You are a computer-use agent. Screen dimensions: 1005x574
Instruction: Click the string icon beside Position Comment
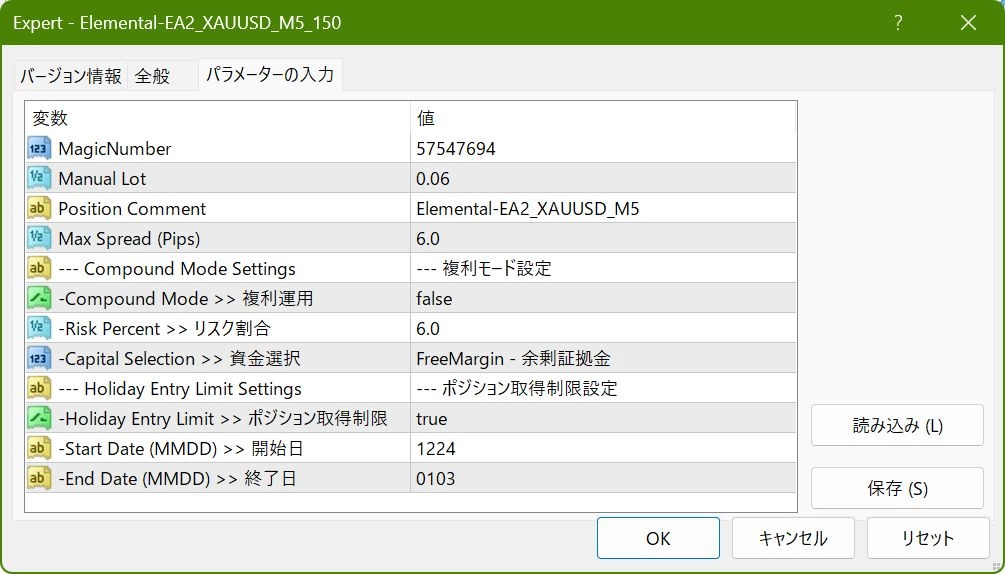39,209
